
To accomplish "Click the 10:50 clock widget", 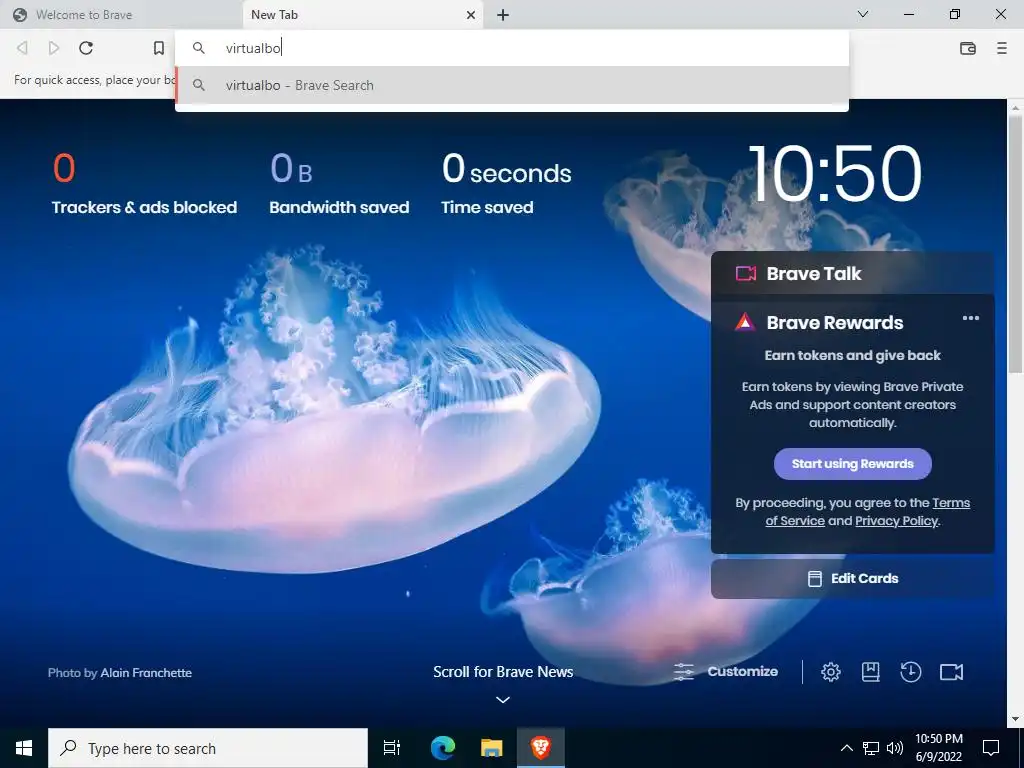I will 835,173.
